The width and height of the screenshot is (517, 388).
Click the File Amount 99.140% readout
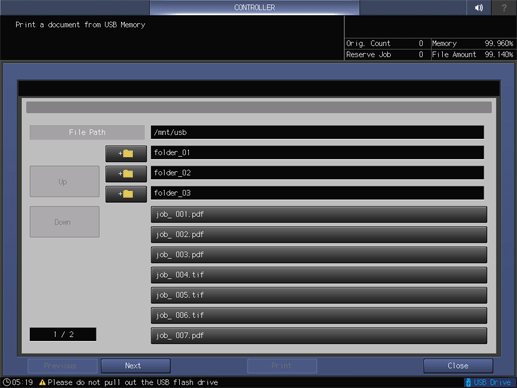pos(473,55)
